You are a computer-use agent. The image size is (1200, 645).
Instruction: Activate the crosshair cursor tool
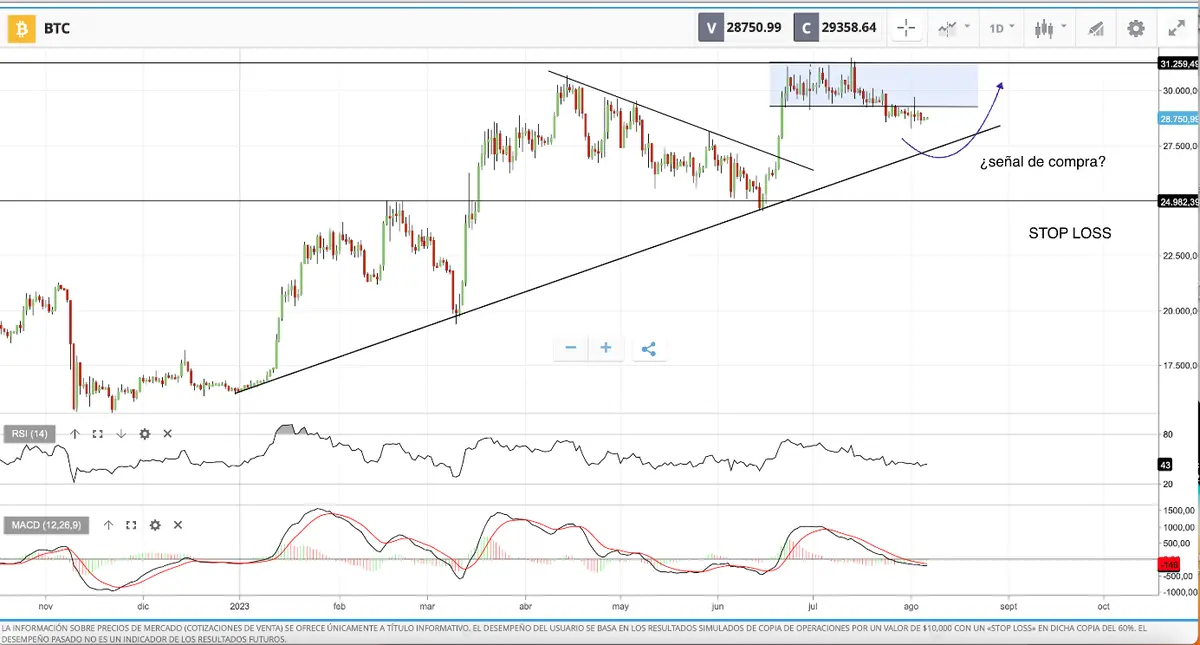click(x=907, y=28)
